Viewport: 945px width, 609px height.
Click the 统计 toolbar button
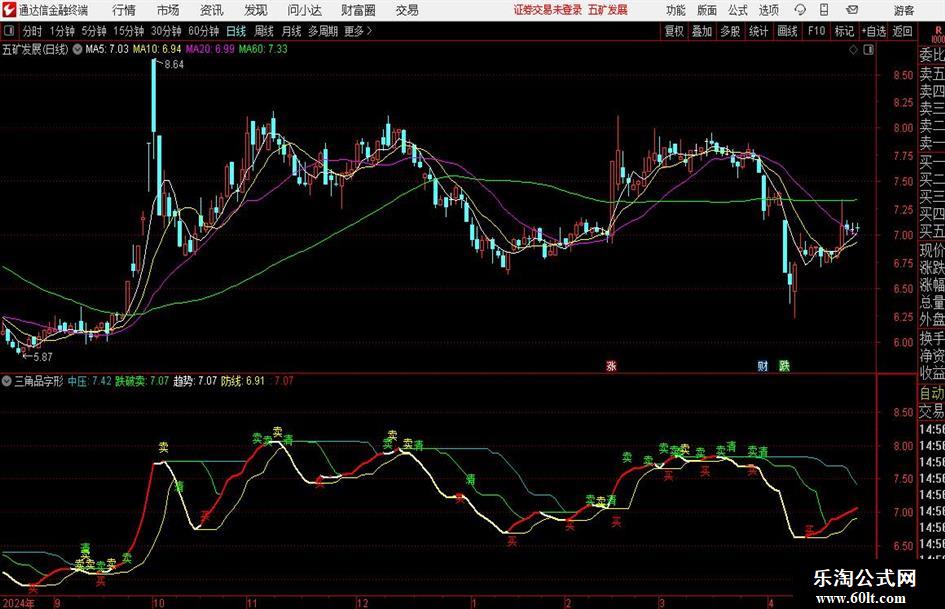[758, 31]
